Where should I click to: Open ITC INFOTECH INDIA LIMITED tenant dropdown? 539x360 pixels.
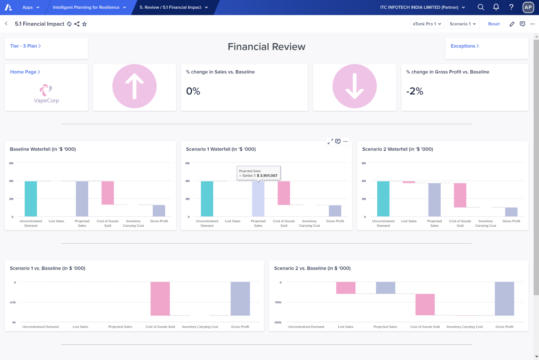tap(422, 7)
